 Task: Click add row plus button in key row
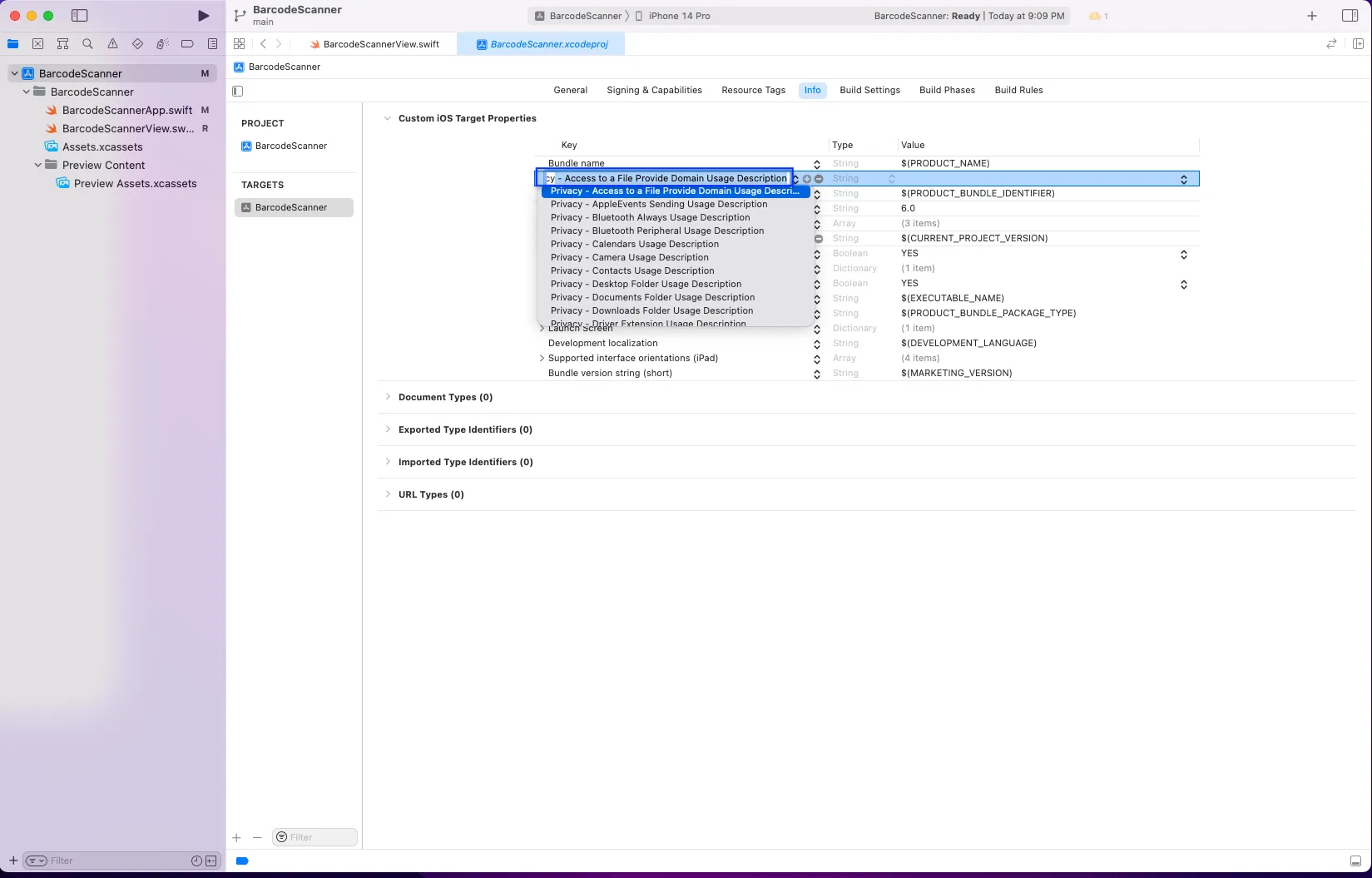pos(807,179)
